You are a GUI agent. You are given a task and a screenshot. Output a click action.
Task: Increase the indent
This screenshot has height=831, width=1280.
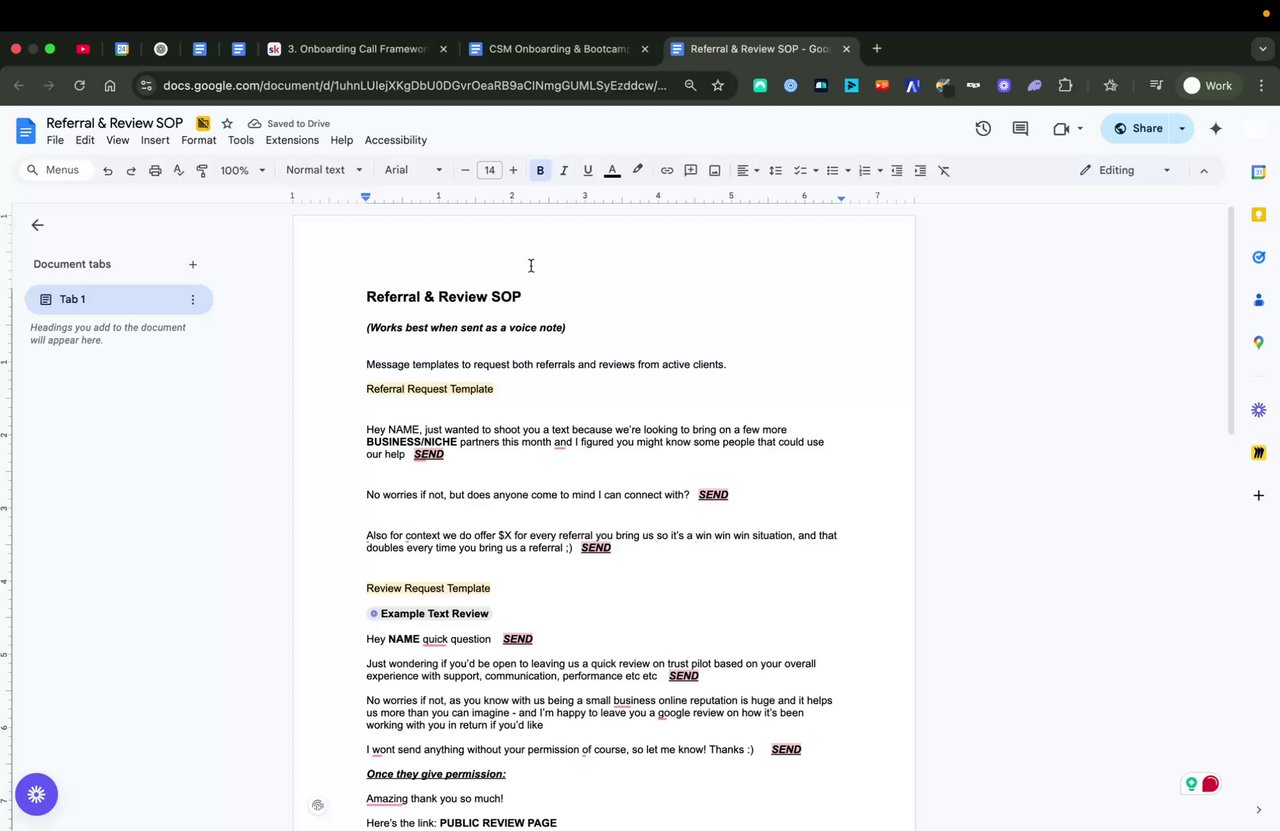click(x=921, y=171)
